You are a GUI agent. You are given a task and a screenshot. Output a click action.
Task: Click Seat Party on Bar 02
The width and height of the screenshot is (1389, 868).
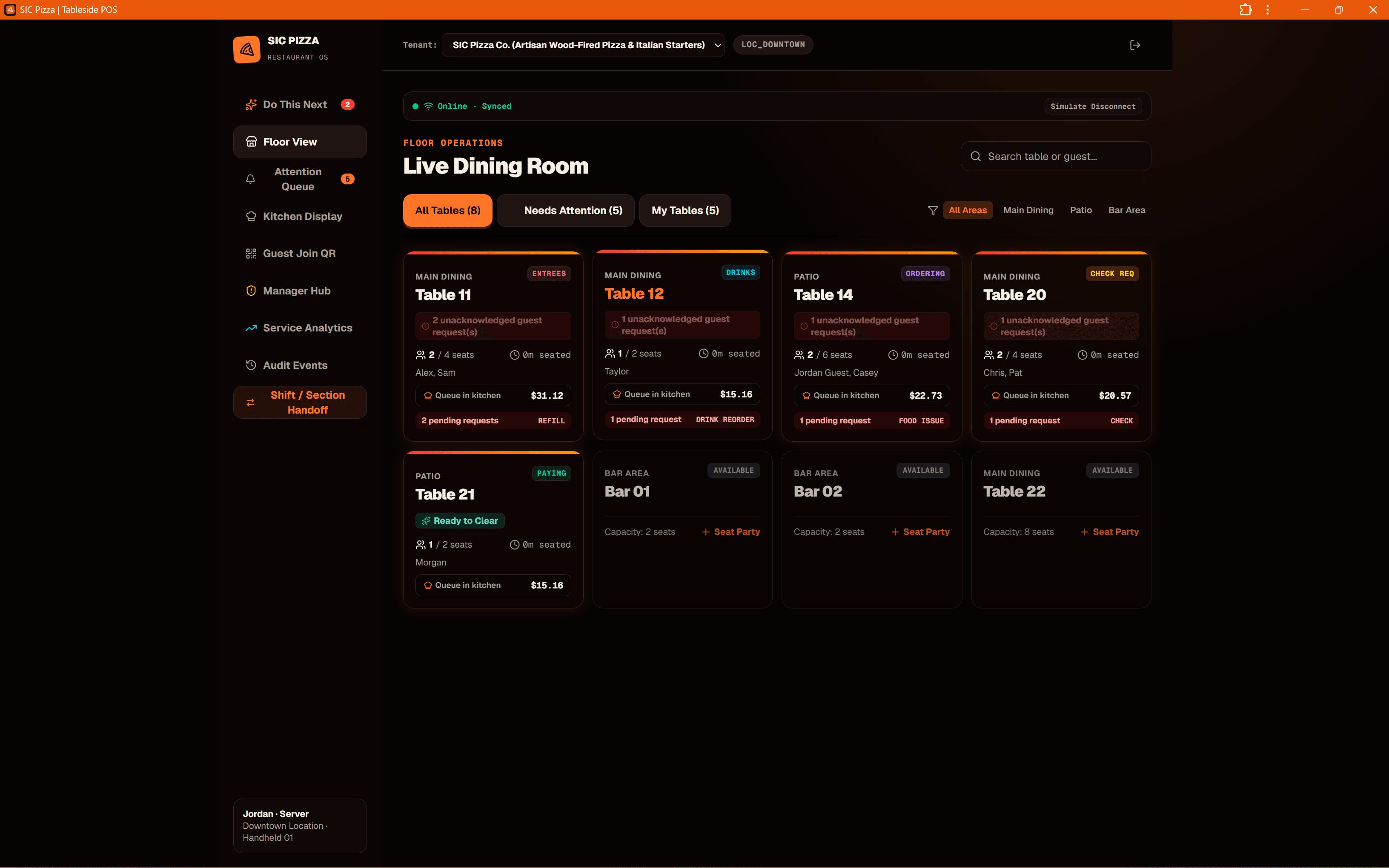(920, 532)
